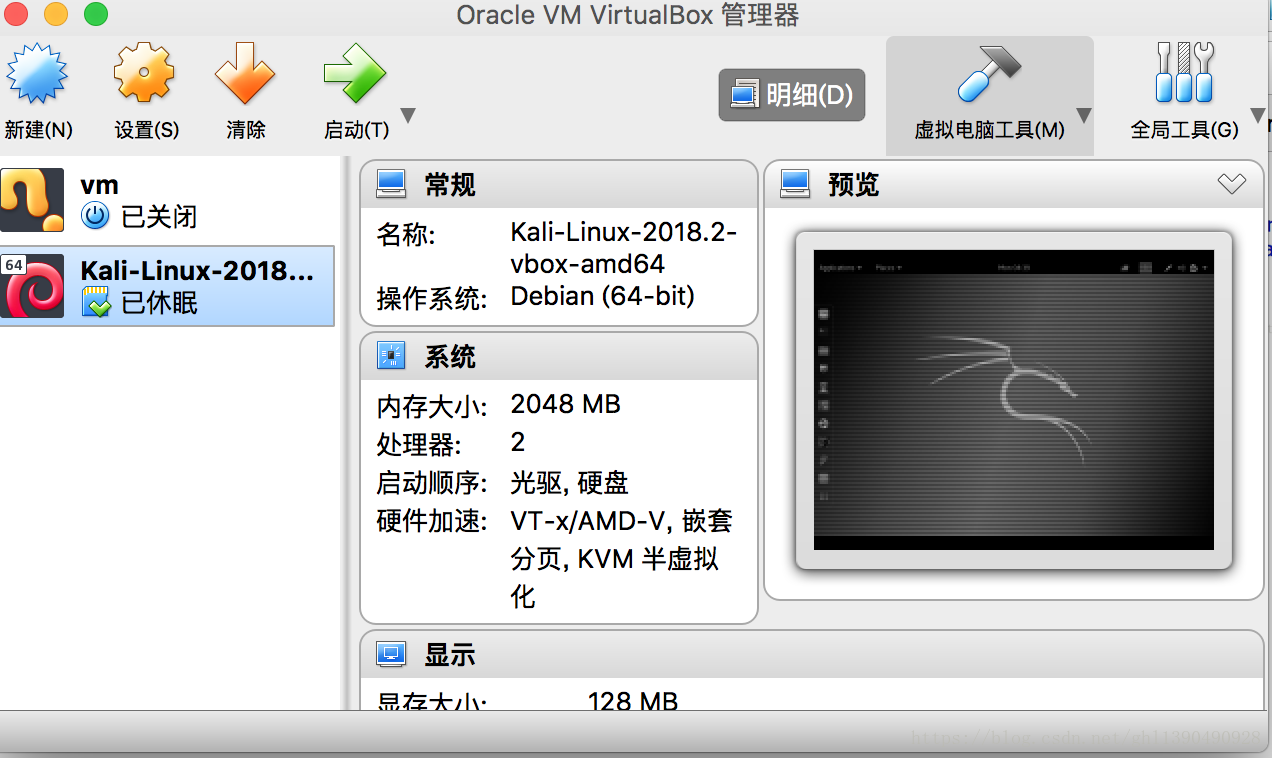Click the Debian (64-bit) OS value
The width and height of the screenshot is (1272, 758).
click(x=602, y=296)
